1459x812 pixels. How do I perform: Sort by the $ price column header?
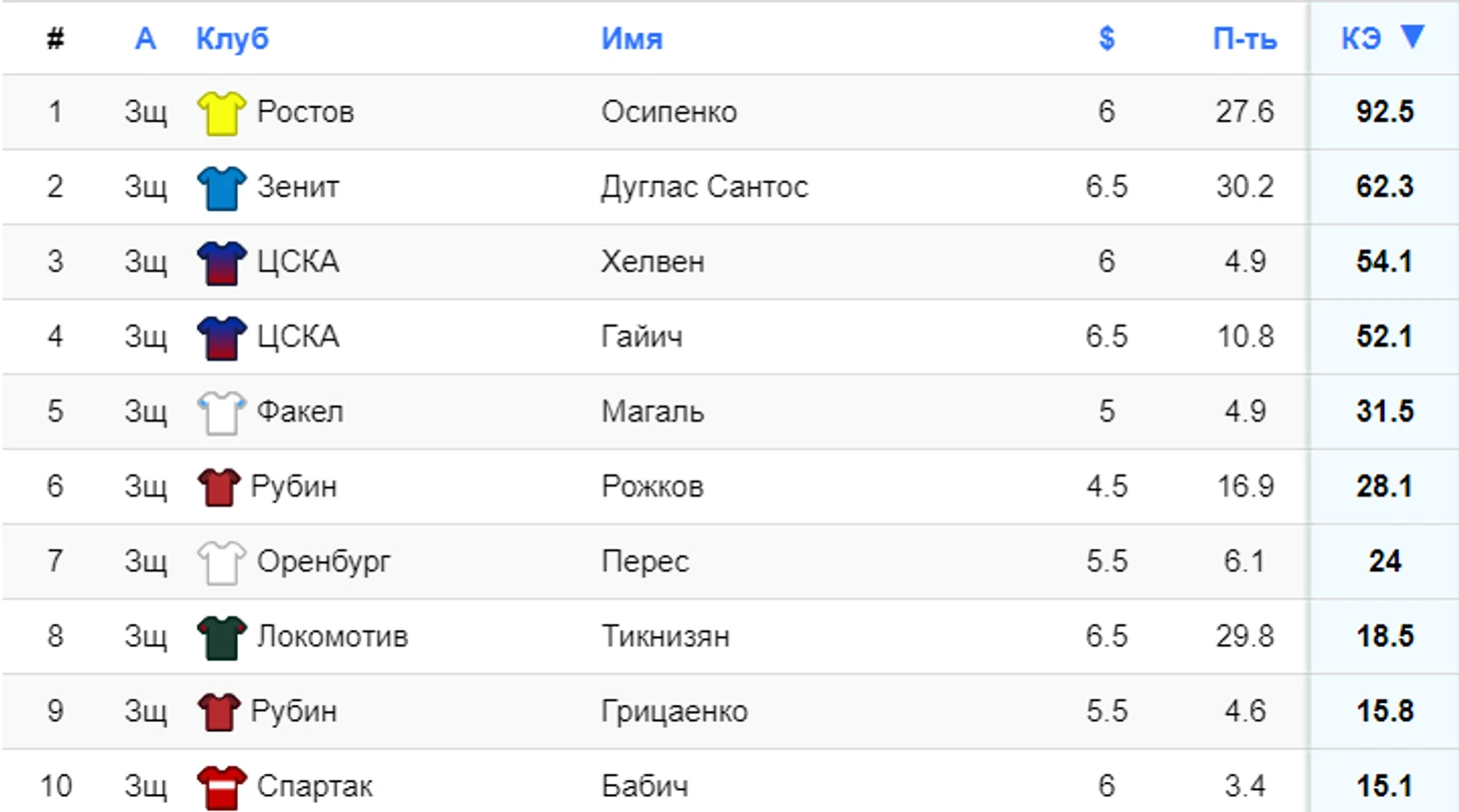pyautogui.click(x=1106, y=38)
